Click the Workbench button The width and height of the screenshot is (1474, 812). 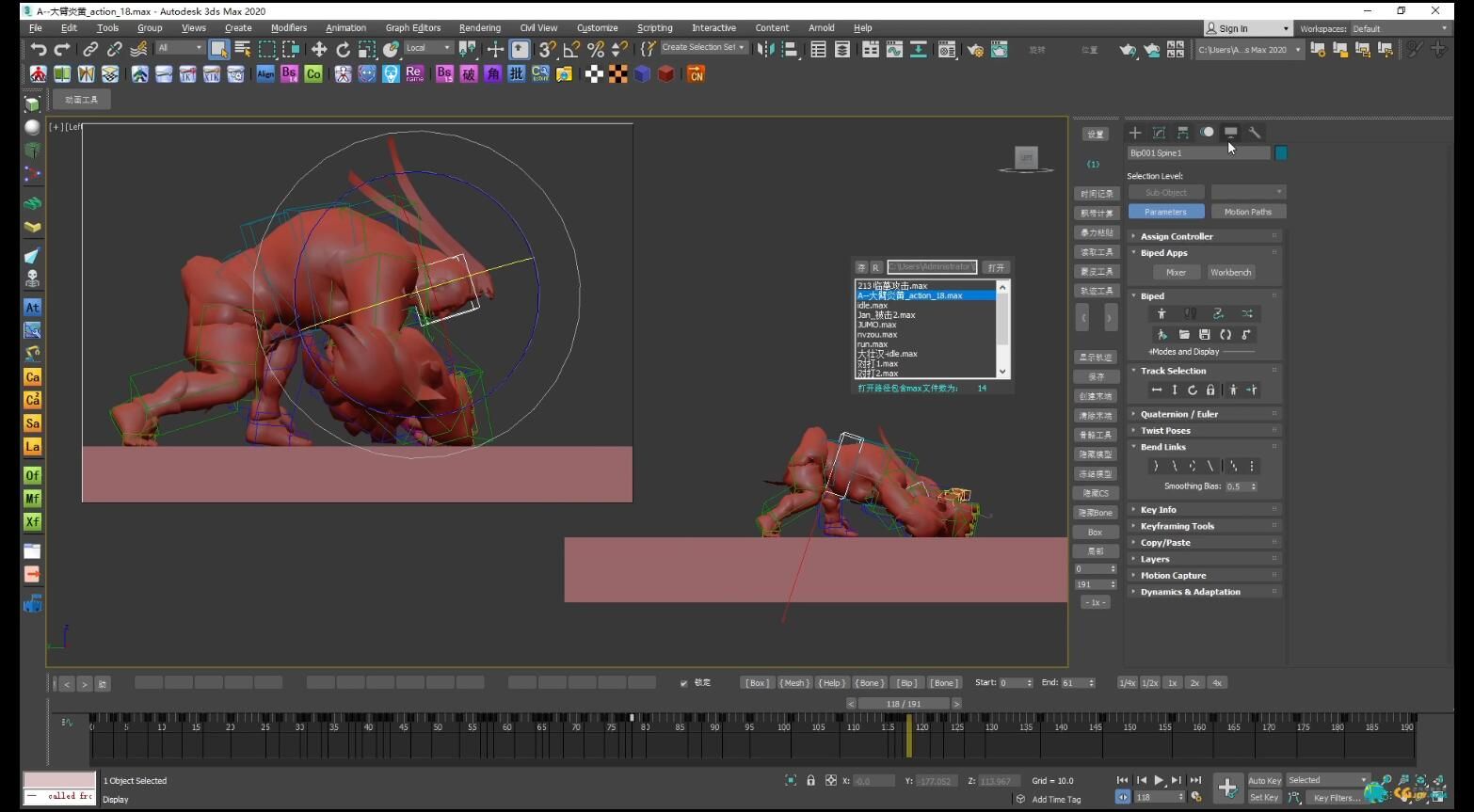(x=1230, y=272)
